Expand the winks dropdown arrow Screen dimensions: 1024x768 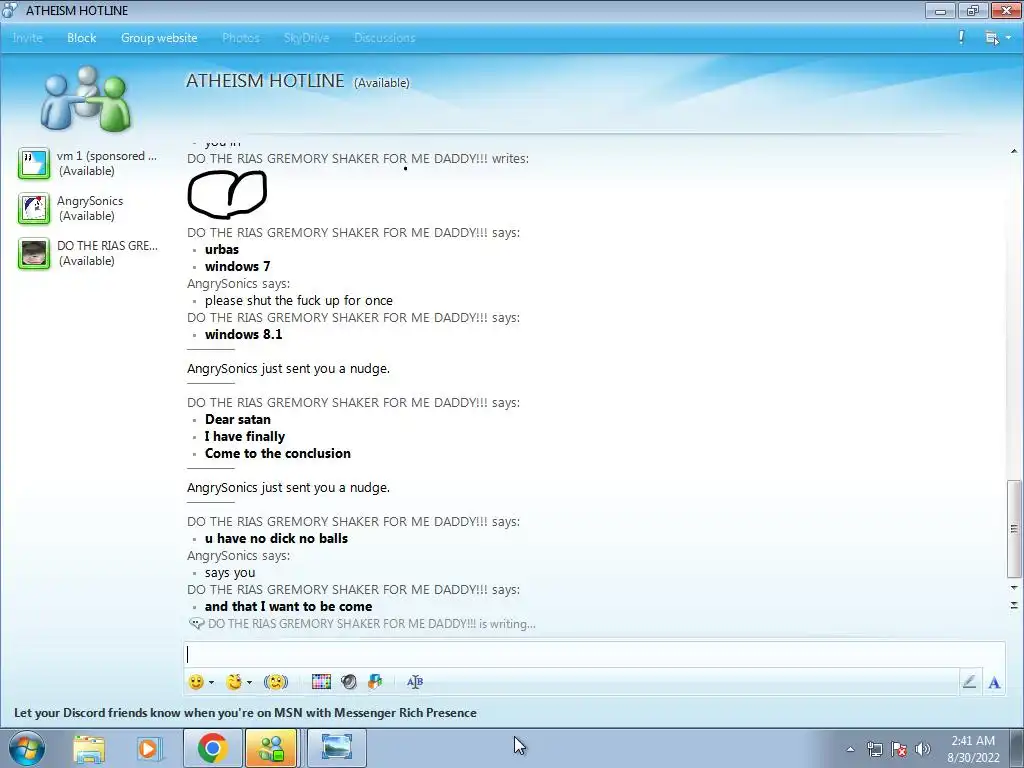[249, 682]
